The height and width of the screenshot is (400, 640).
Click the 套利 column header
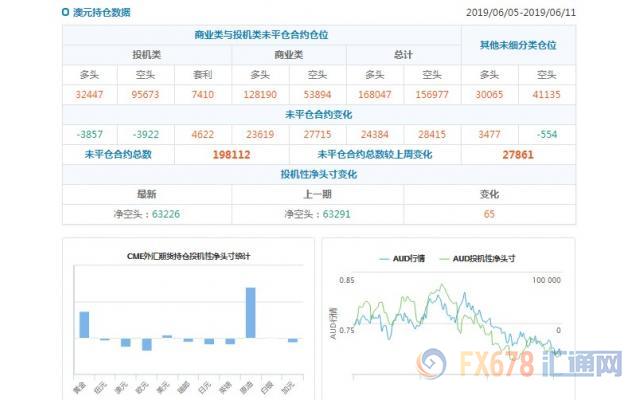click(203, 75)
